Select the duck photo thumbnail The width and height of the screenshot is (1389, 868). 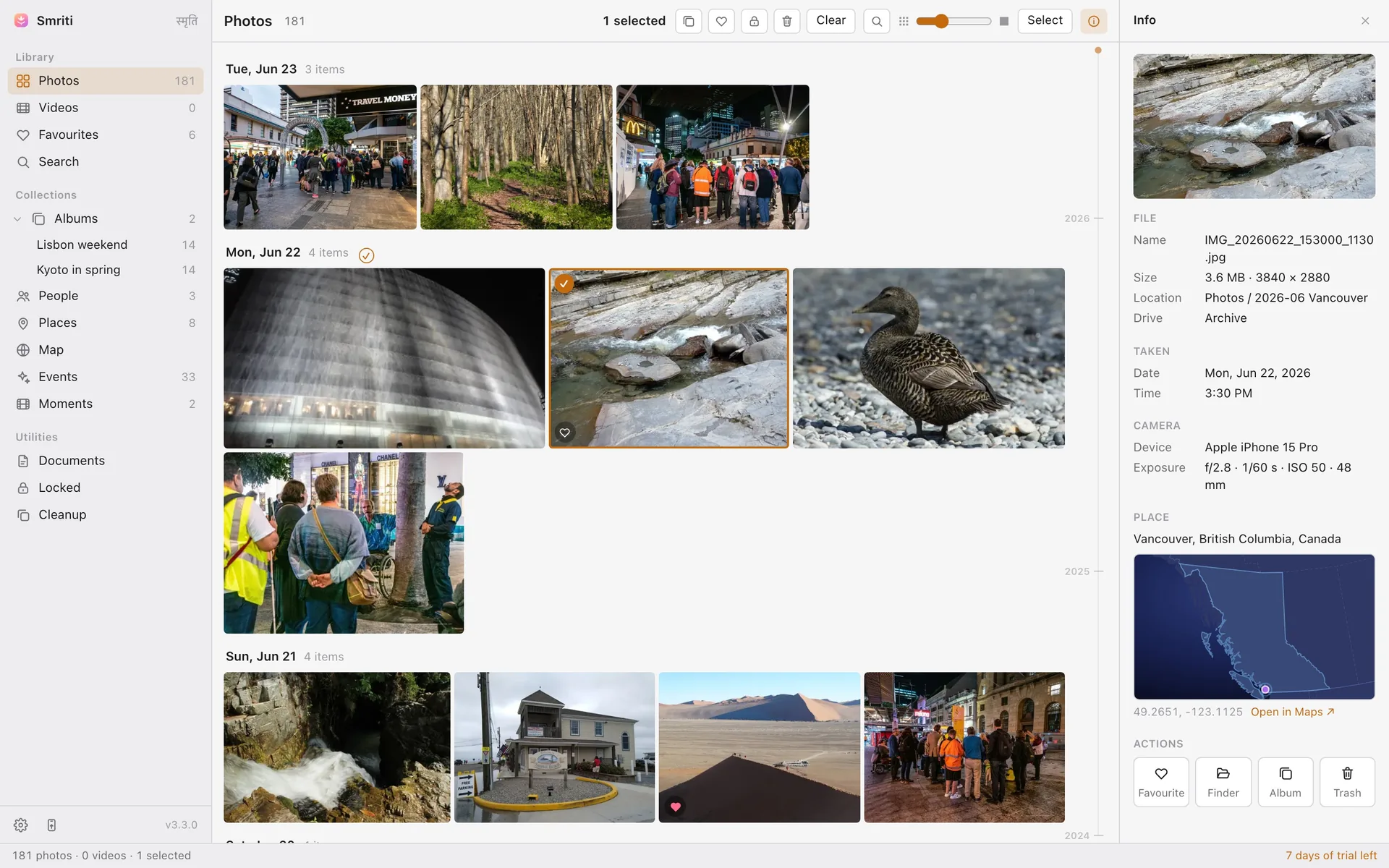click(929, 358)
